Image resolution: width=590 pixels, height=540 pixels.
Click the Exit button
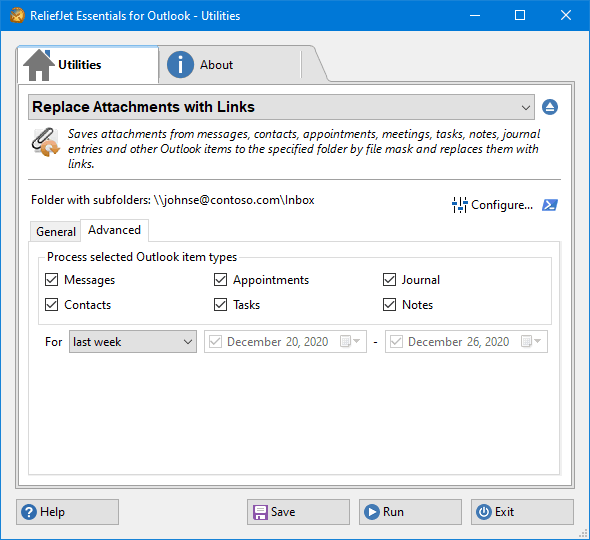[x=522, y=512]
